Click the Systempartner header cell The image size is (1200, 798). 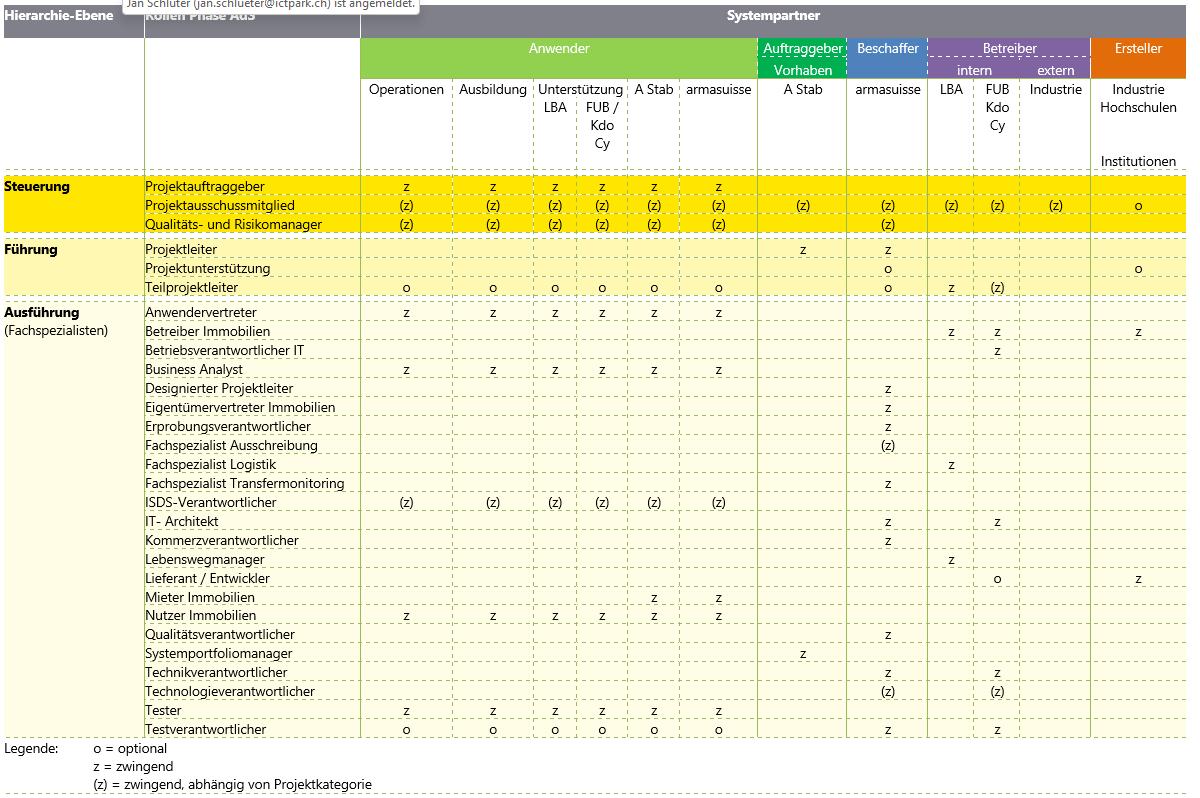pyautogui.click(x=773, y=17)
